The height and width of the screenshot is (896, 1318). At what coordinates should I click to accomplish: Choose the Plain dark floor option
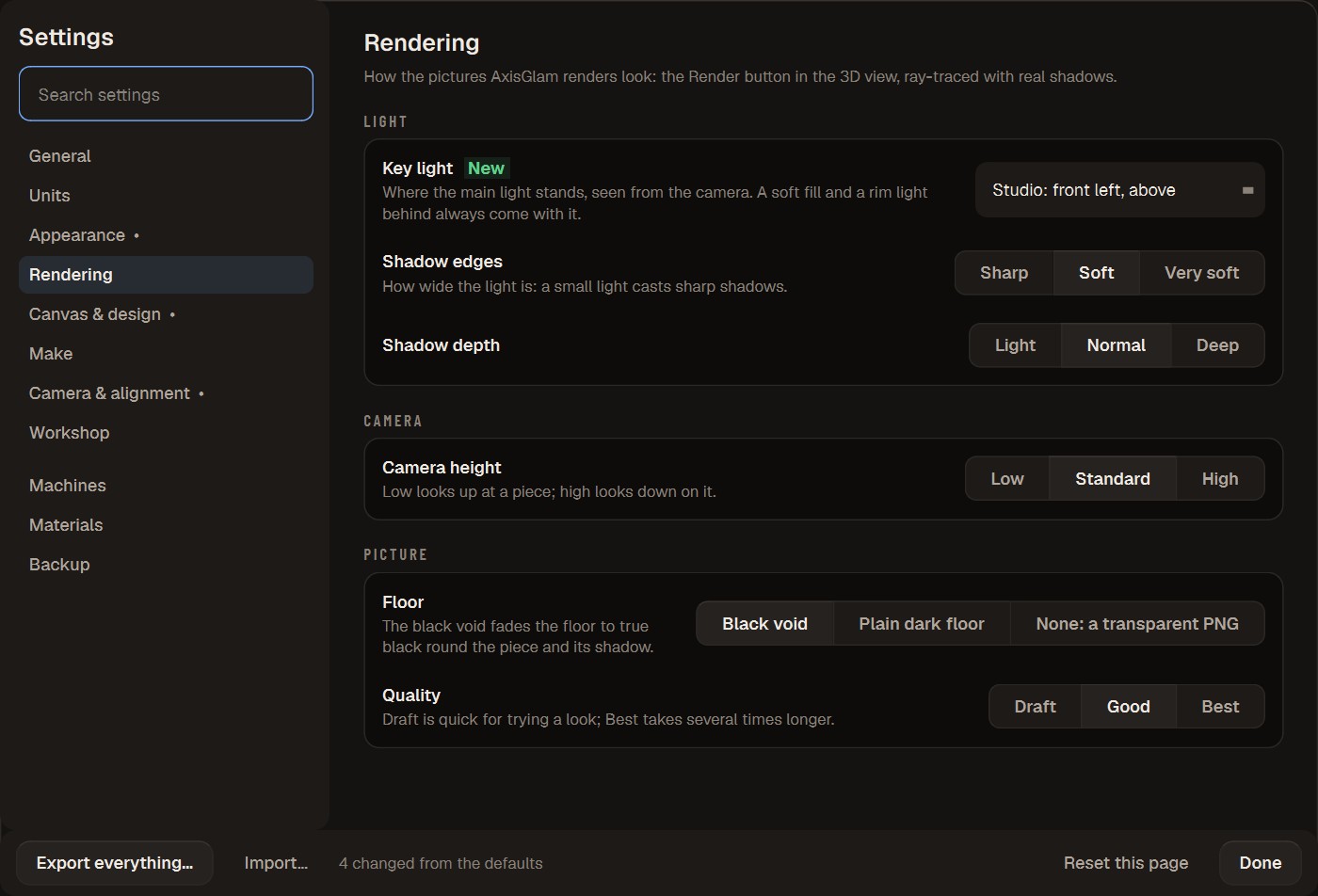(x=922, y=624)
